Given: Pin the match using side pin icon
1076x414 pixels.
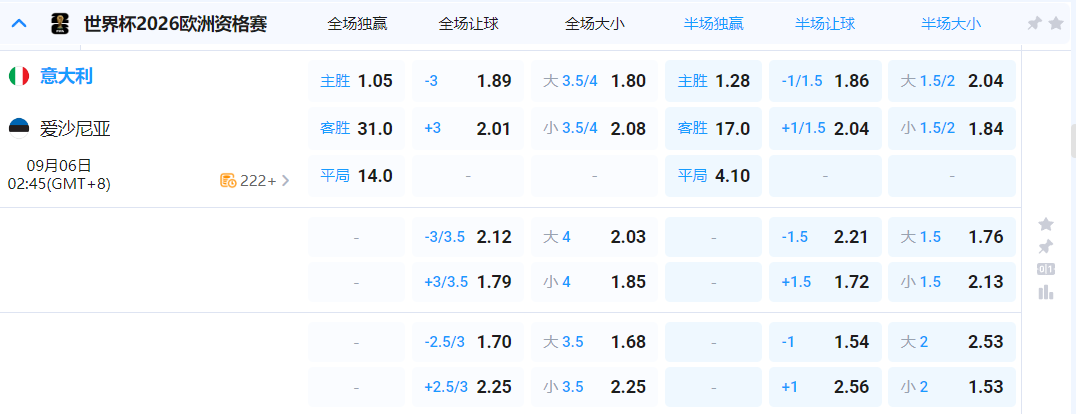Looking at the screenshot, I should pos(1046,246).
